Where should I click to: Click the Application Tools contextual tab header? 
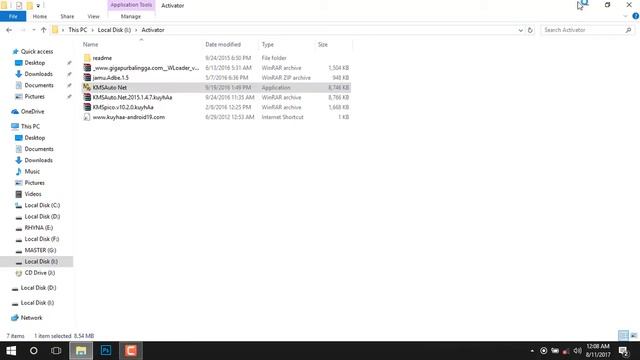click(131, 5)
